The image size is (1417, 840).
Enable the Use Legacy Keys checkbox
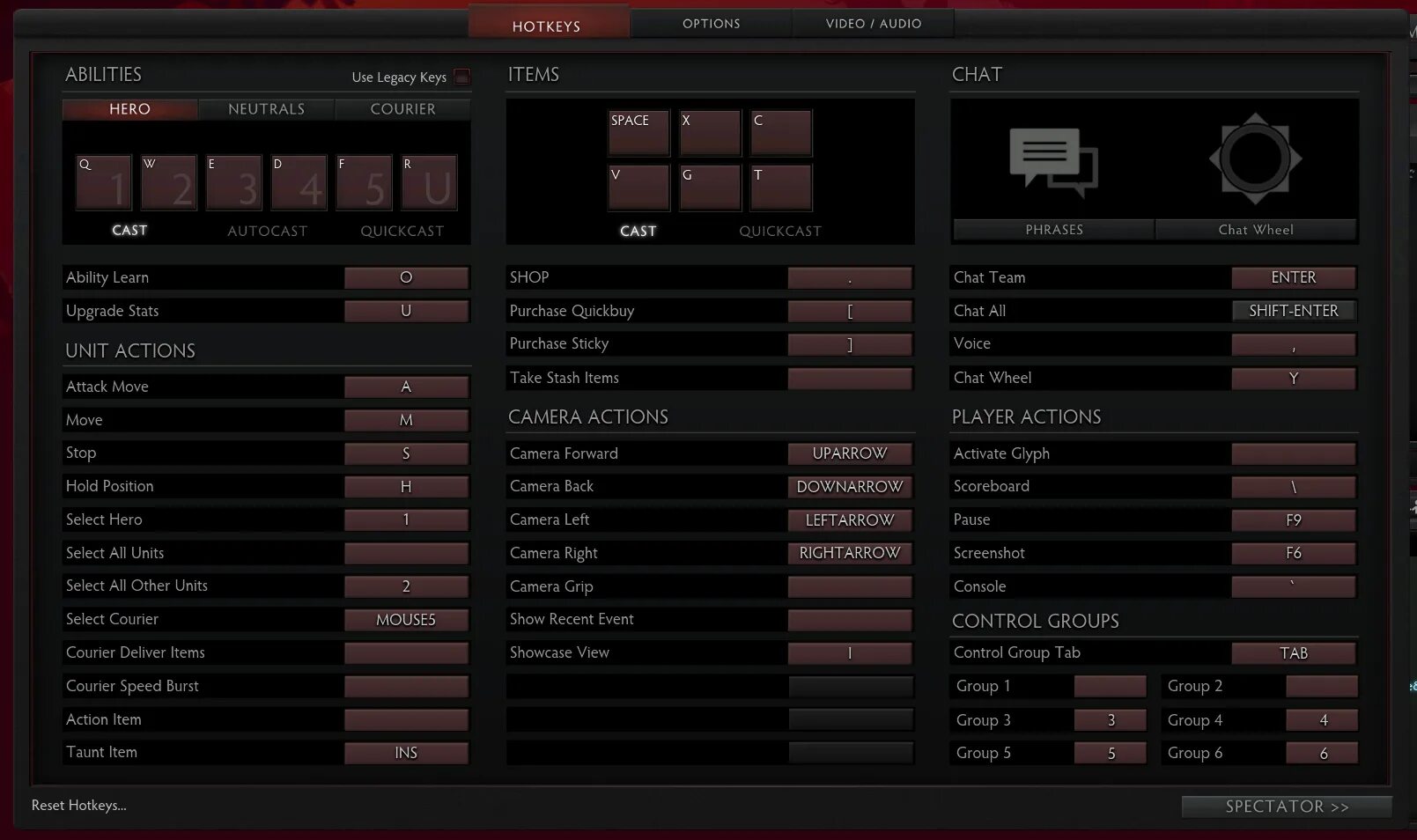click(462, 77)
